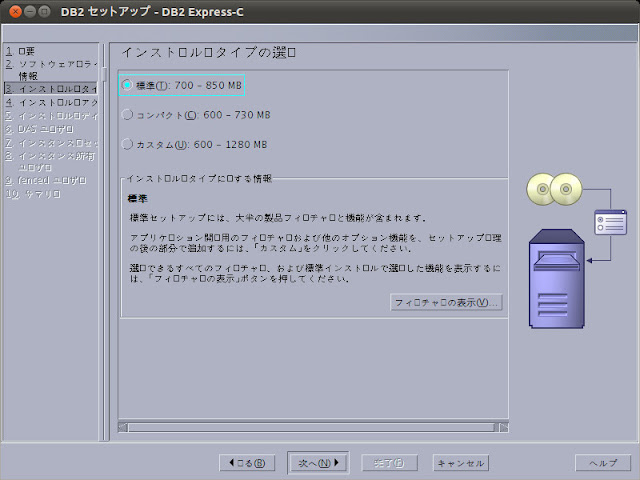Pick the カスタム 600 - 1280 MB option

pos(195,144)
